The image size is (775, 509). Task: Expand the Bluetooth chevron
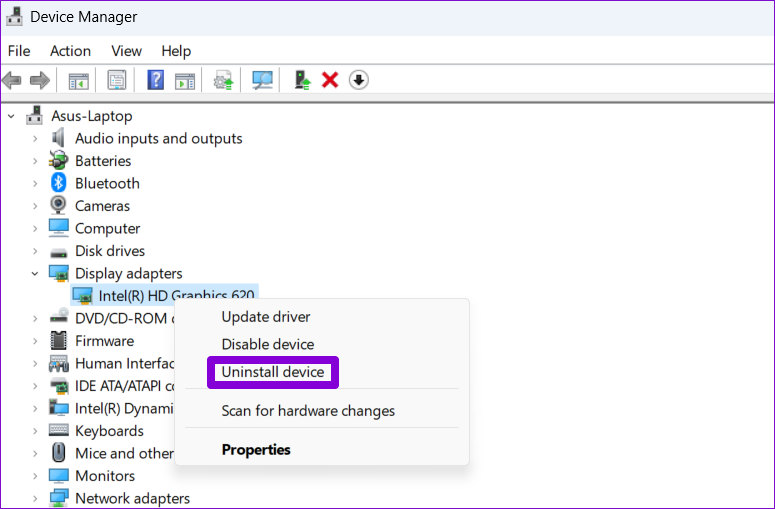pos(35,183)
